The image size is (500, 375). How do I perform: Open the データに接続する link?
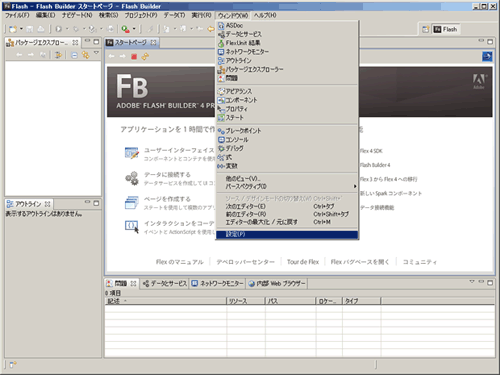click(x=167, y=174)
